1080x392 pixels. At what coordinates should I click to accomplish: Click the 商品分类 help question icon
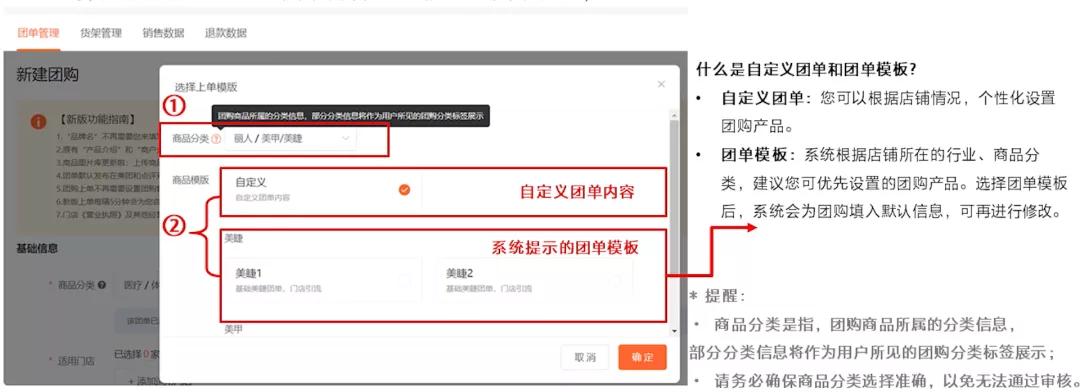216,138
